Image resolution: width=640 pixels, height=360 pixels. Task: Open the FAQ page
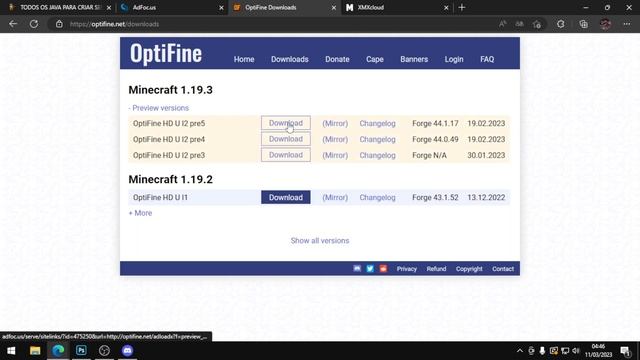pyautogui.click(x=487, y=59)
